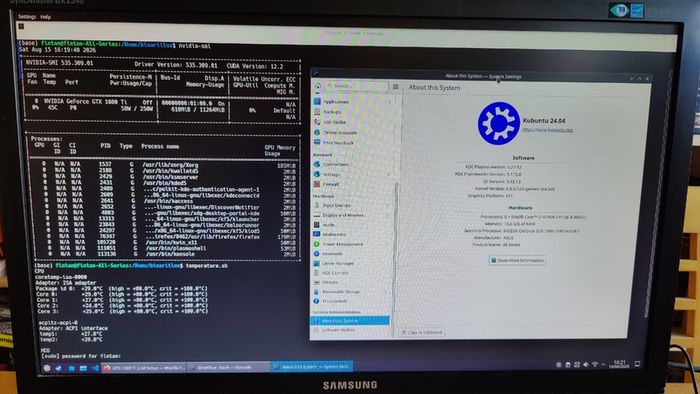Click the Home icon in System Settings sidebar
Image resolution: width=700 pixels, height=394 pixels.
pos(317,86)
